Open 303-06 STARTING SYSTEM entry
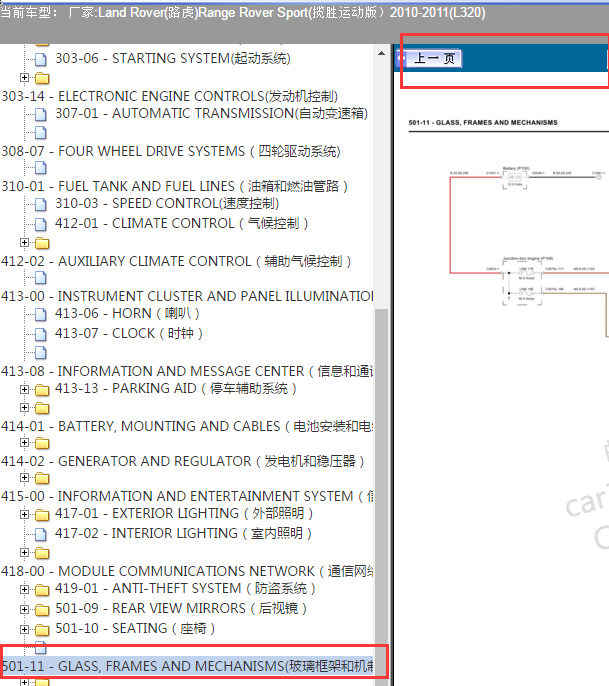This screenshot has width=609, height=686. 173,58
